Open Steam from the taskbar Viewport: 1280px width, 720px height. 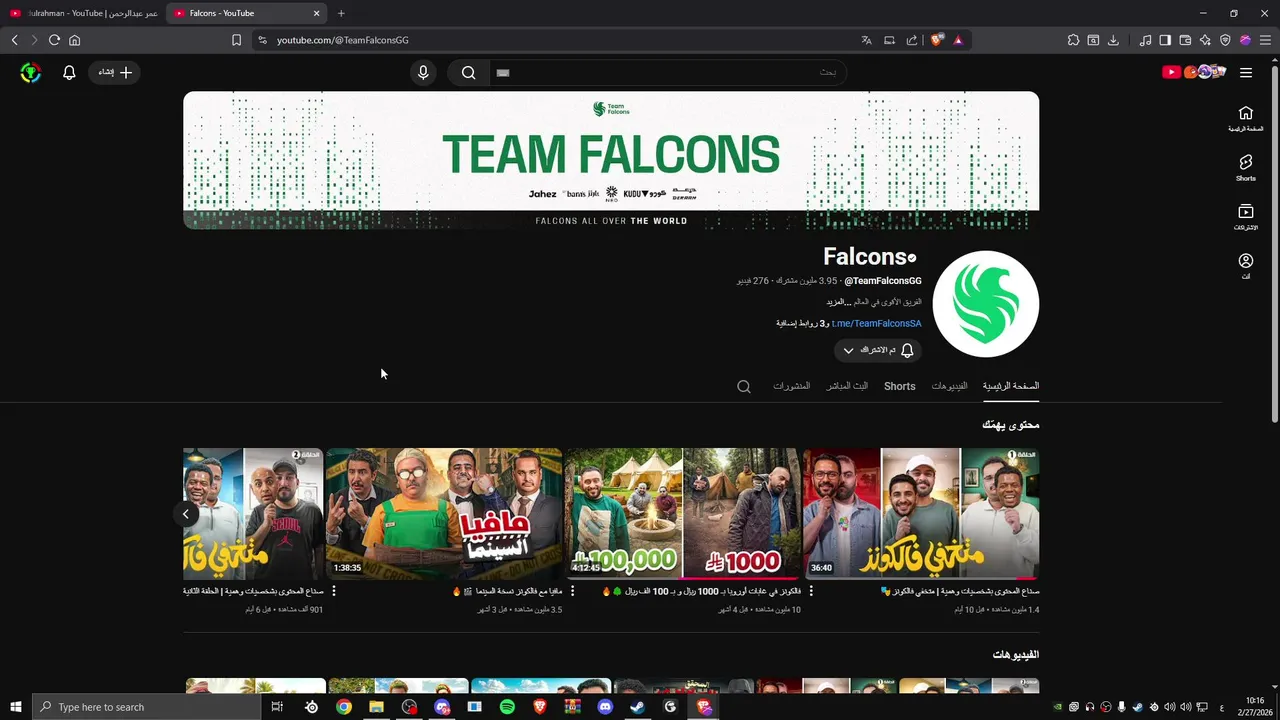[x=637, y=707]
